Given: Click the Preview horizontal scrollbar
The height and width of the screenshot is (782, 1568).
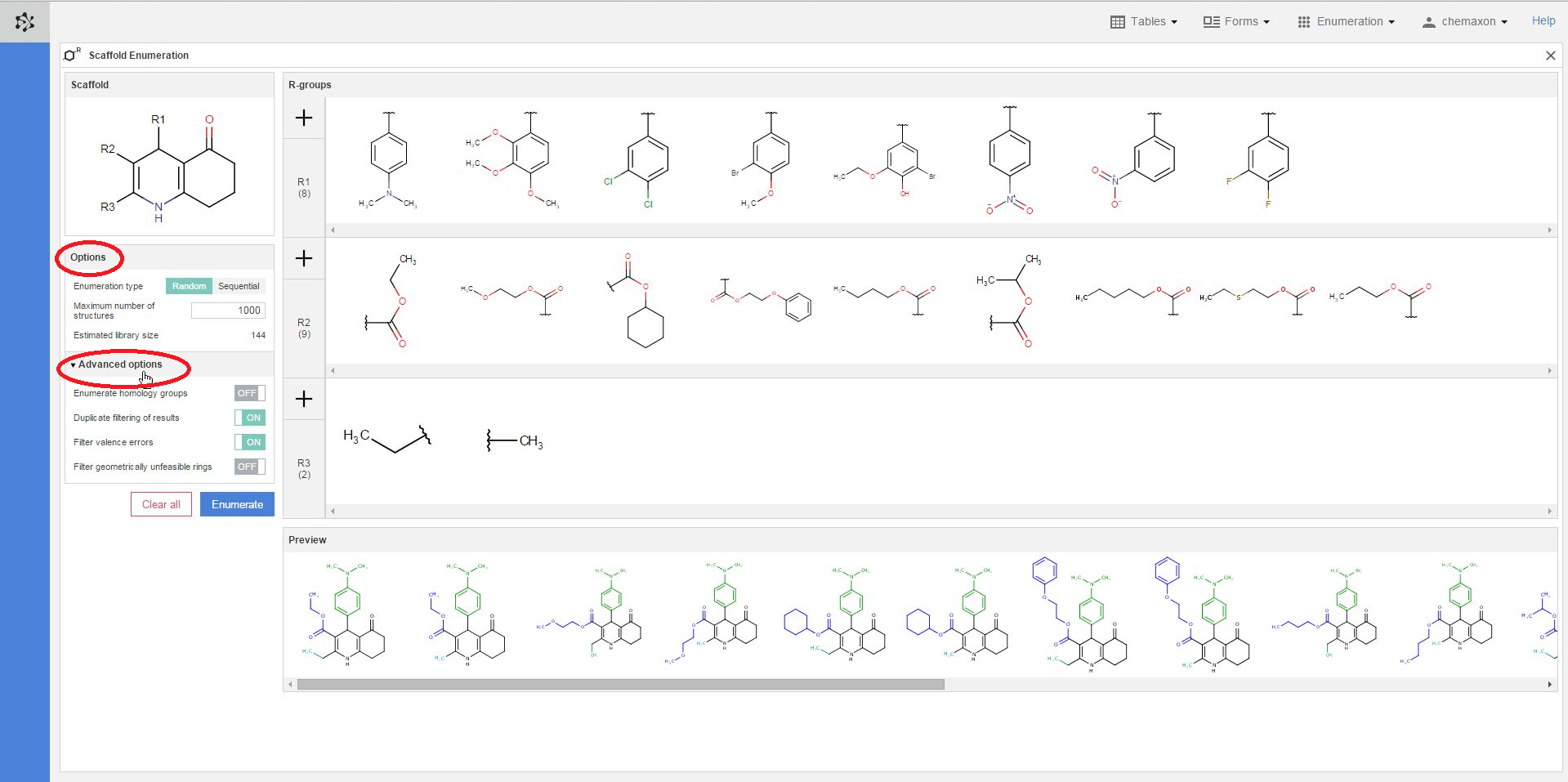Looking at the screenshot, I should click(x=620, y=685).
